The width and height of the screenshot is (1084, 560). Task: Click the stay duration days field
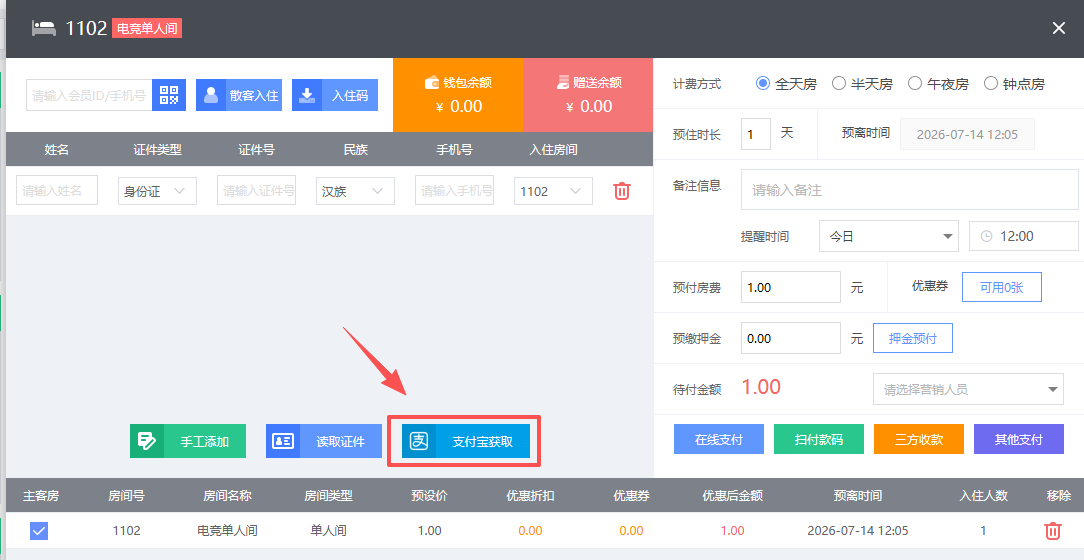point(756,134)
